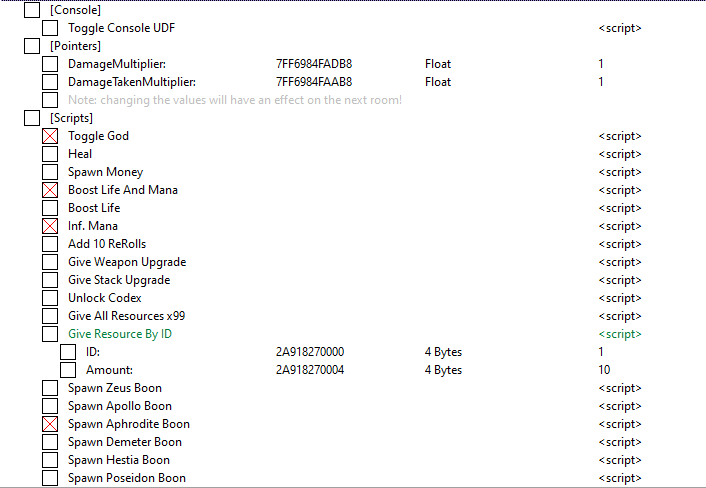Uncheck Spawn Aphrodite Boon checkbox
This screenshot has width=706, height=488.
point(50,424)
